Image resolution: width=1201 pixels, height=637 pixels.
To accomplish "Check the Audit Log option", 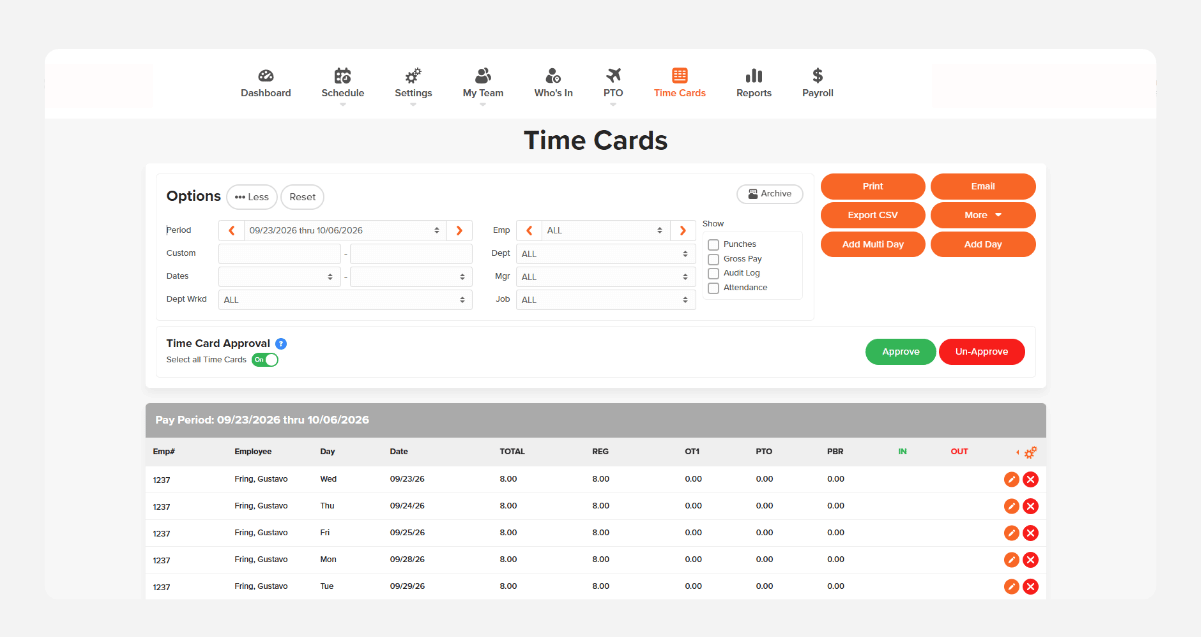I will (713, 273).
